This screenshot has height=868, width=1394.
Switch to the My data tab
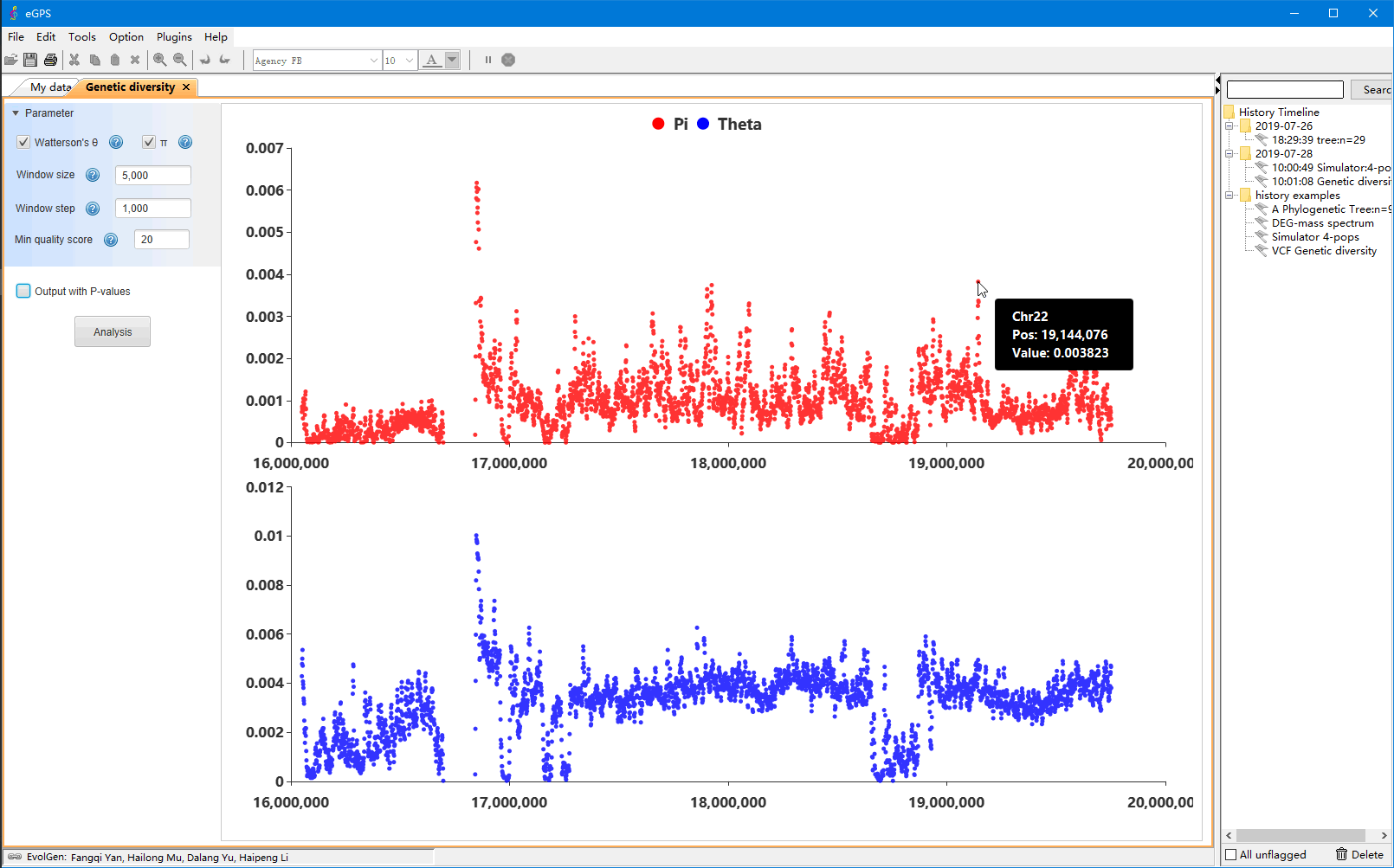[x=49, y=87]
